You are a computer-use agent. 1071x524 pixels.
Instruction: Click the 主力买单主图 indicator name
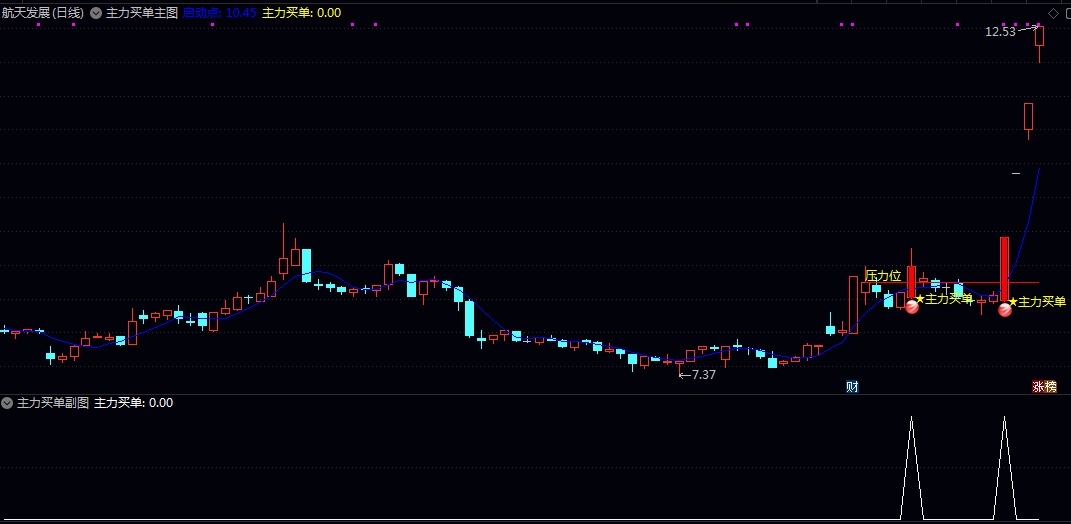pos(141,13)
